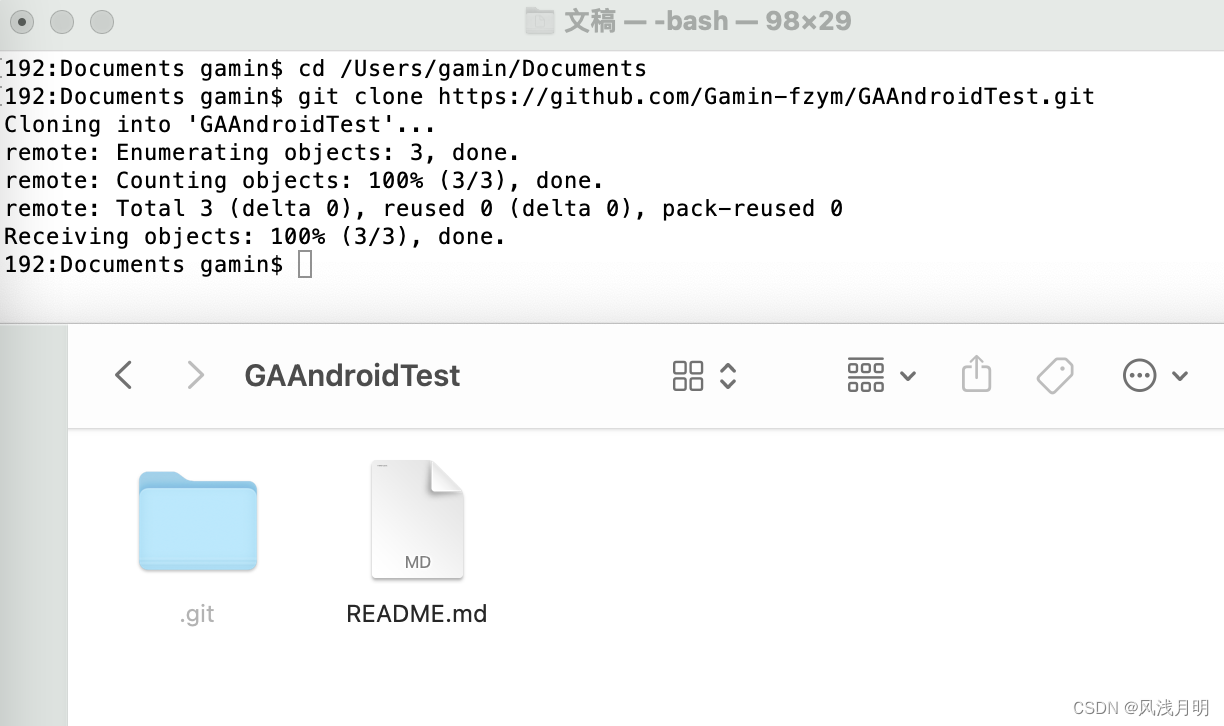Go back with the Finder back arrow
This screenshot has height=726, width=1224.
tap(123, 375)
